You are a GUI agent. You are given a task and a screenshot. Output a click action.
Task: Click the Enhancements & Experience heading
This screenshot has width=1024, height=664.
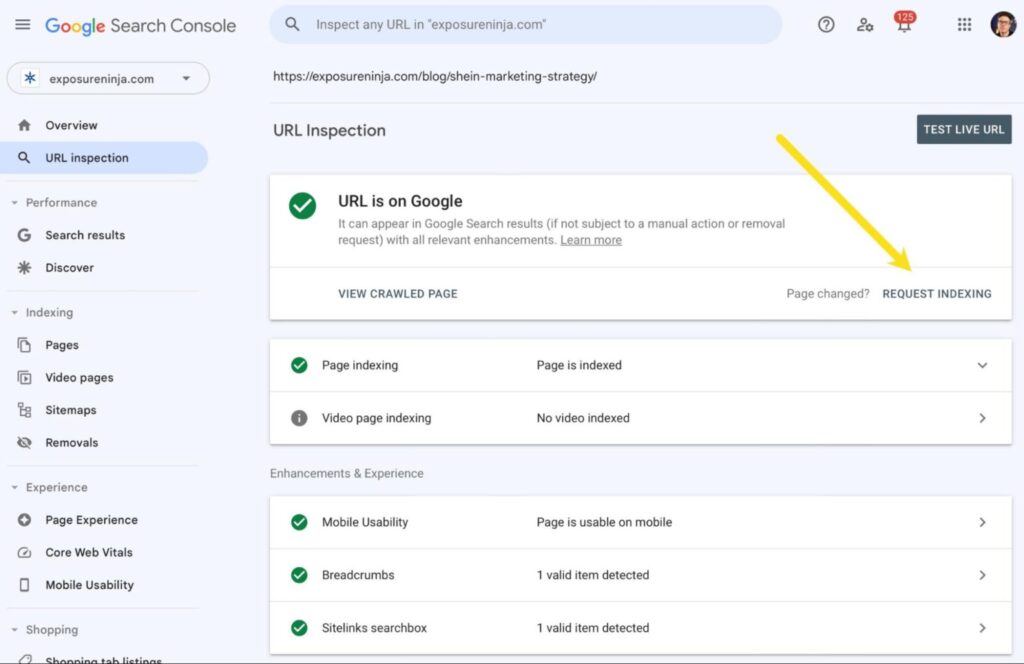(347, 473)
